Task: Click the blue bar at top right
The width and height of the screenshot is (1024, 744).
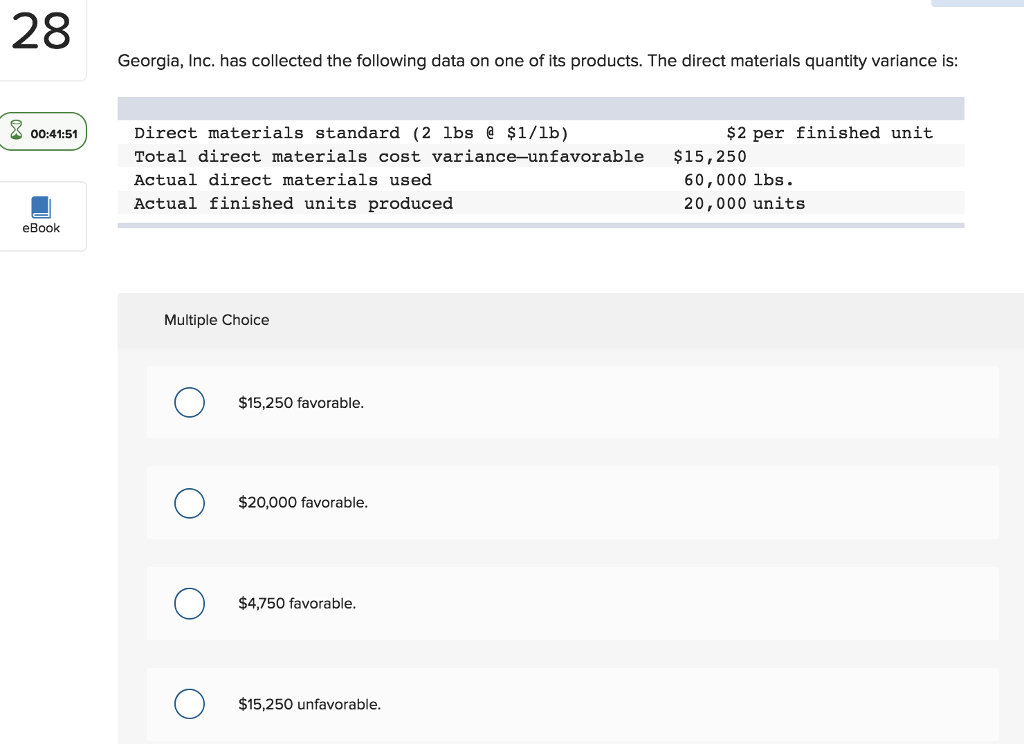Action: pos(977,3)
